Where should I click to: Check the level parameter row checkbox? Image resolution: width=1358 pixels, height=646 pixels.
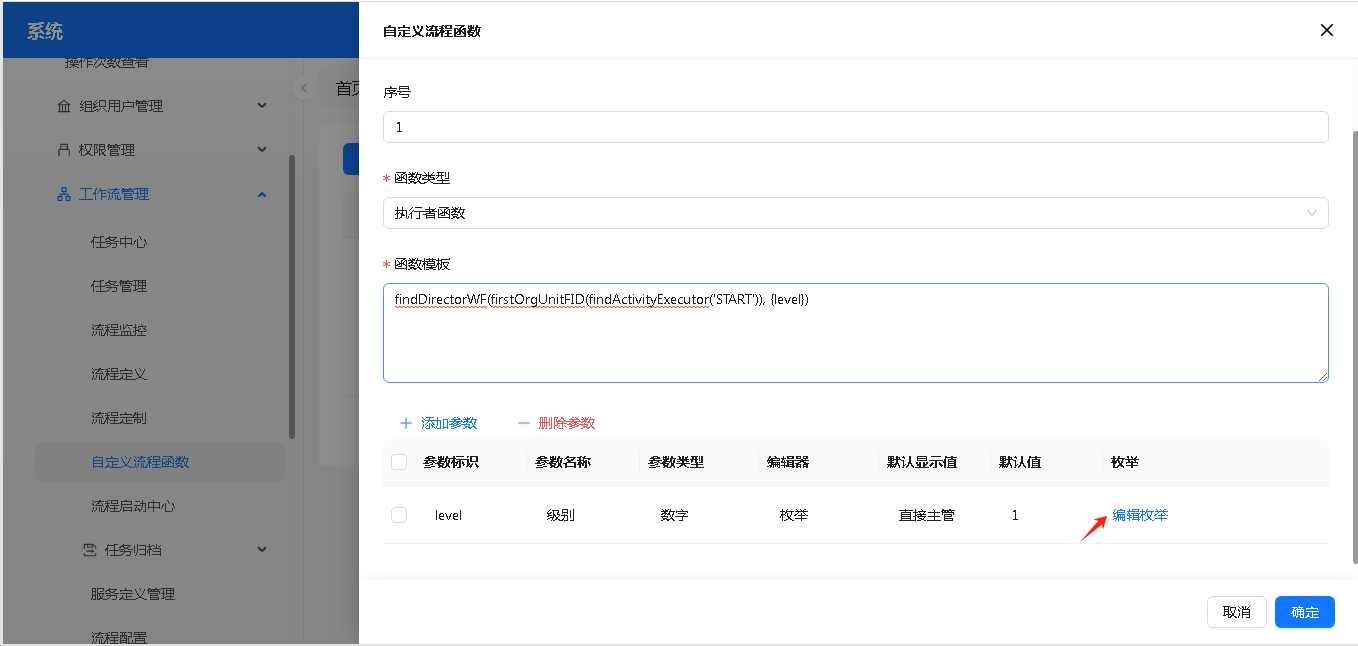point(399,515)
